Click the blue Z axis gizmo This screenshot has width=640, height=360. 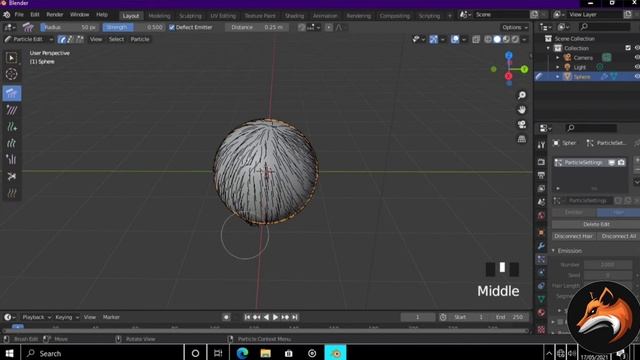coord(509,55)
